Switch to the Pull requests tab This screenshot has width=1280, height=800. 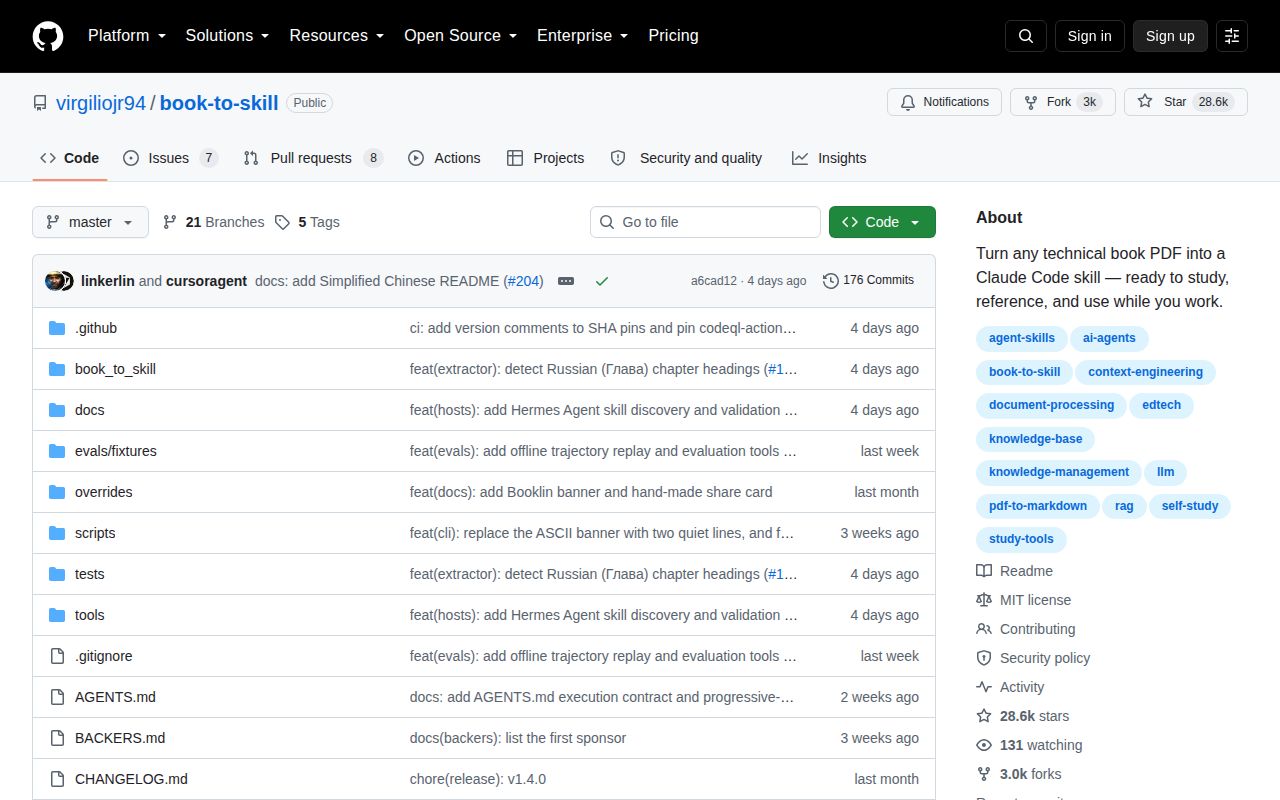[x=313, y=158]
